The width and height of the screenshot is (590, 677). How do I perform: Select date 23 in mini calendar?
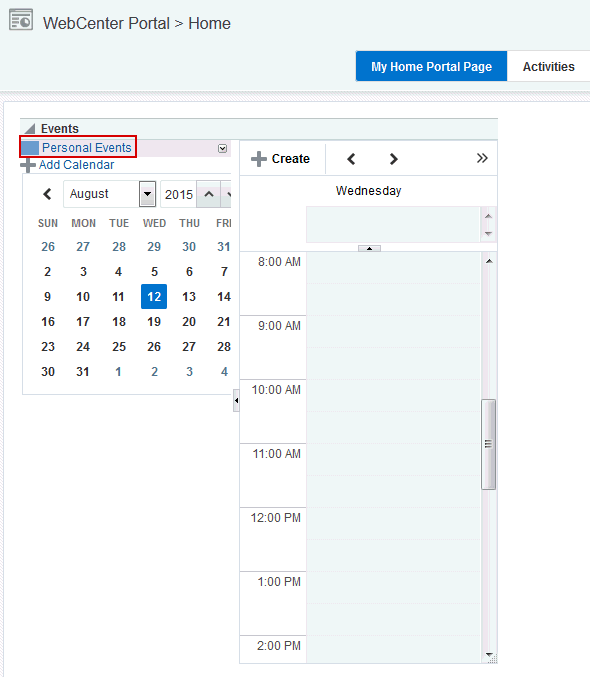pos(48,347)
